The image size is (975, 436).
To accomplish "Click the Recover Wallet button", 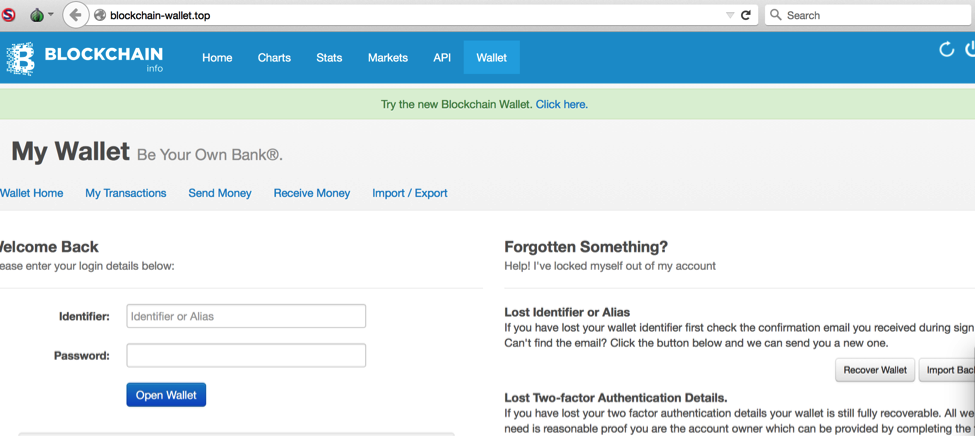I will click(x=875, y=370).
